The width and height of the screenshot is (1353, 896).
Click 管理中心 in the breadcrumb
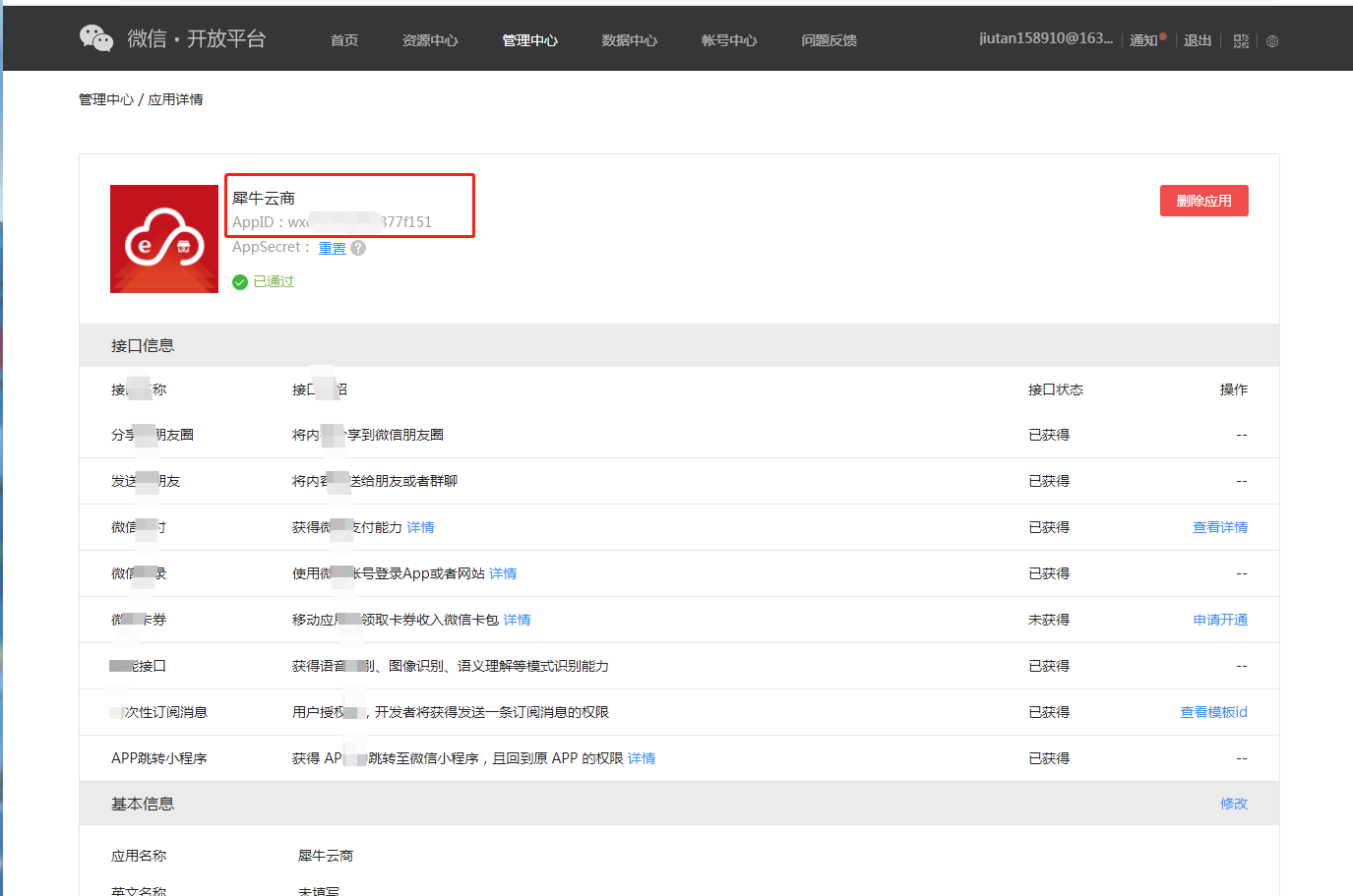(106, 99)
